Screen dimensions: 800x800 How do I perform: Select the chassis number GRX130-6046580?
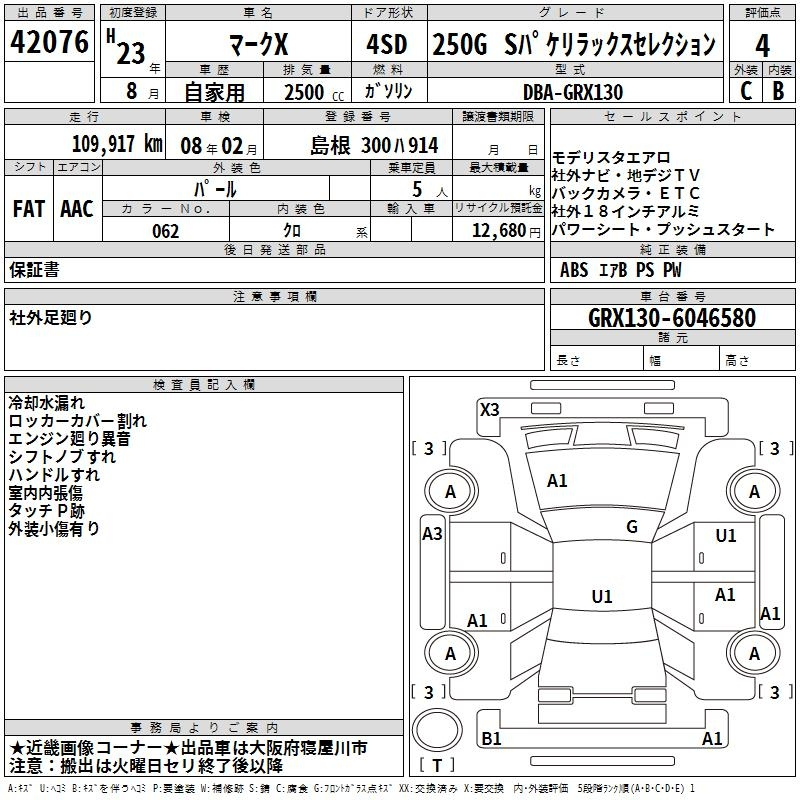coord(671,318)
